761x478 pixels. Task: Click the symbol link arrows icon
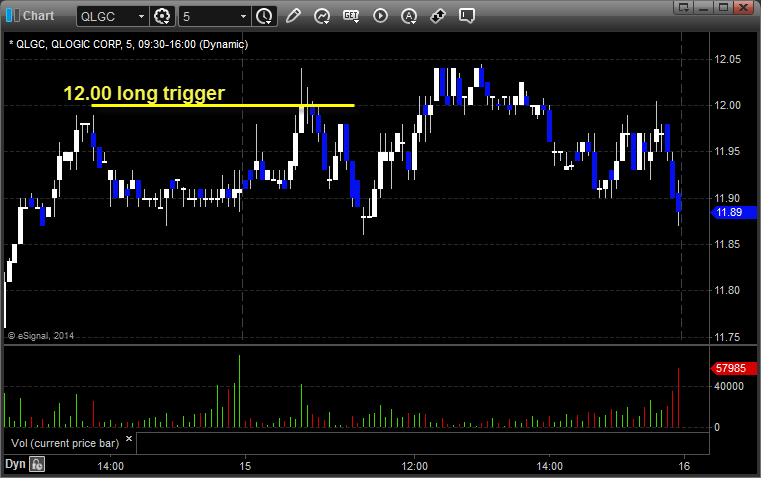[438, 16]
